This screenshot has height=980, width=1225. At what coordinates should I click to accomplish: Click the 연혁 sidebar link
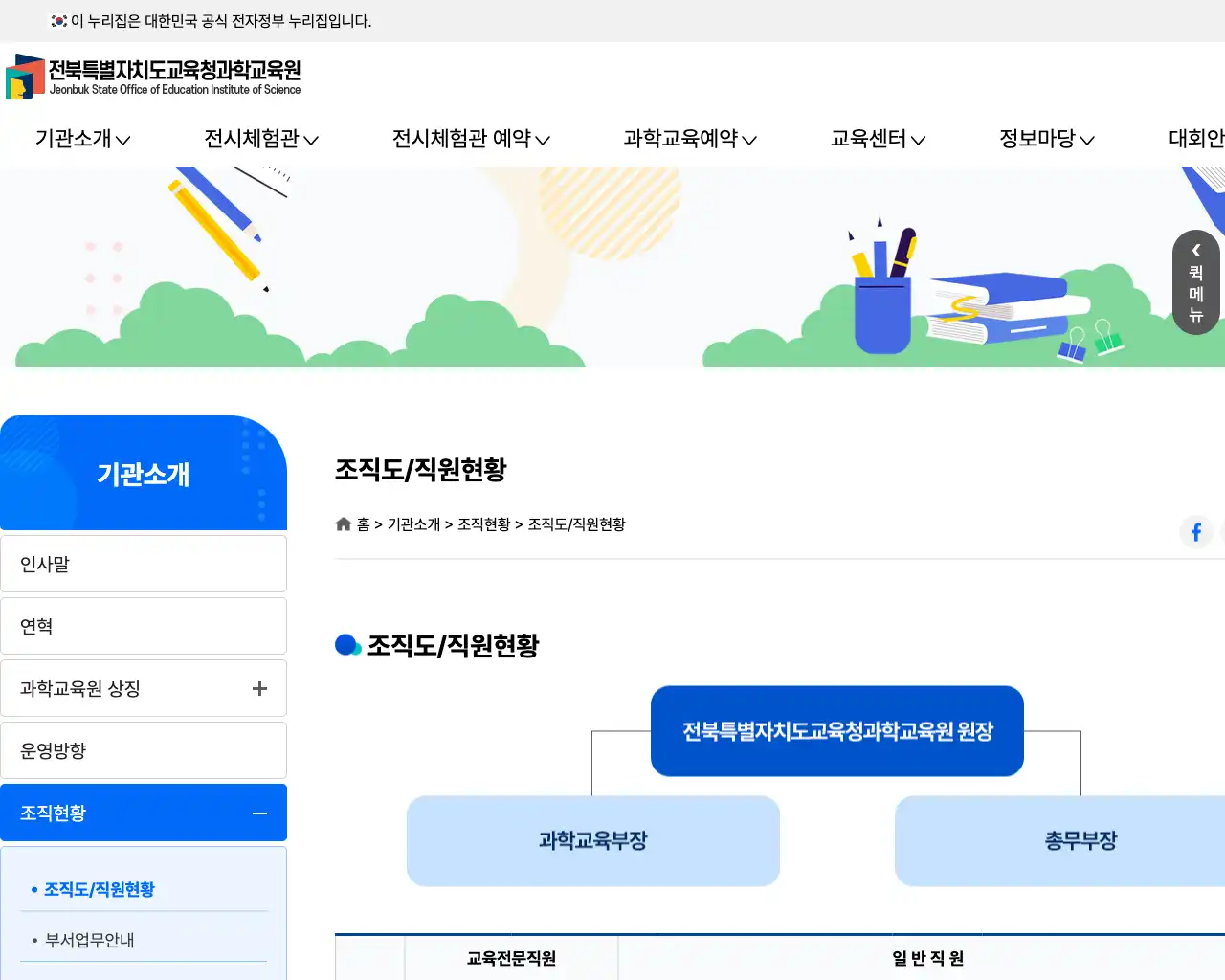[x=36, y=626]
